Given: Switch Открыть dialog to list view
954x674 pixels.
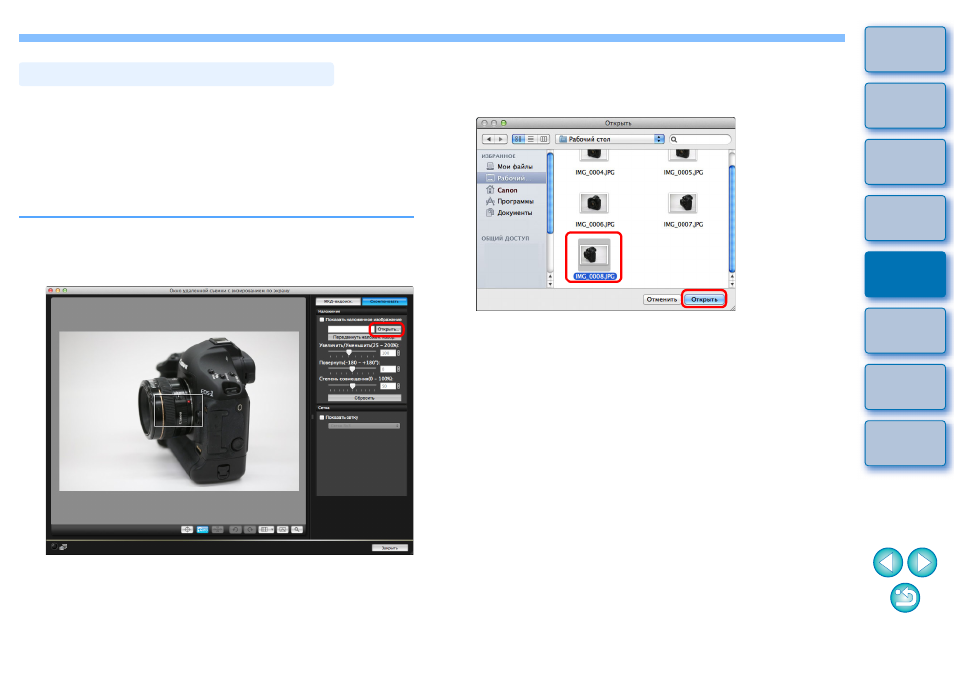Looking at the screenshot, I should tap(531, 139).
